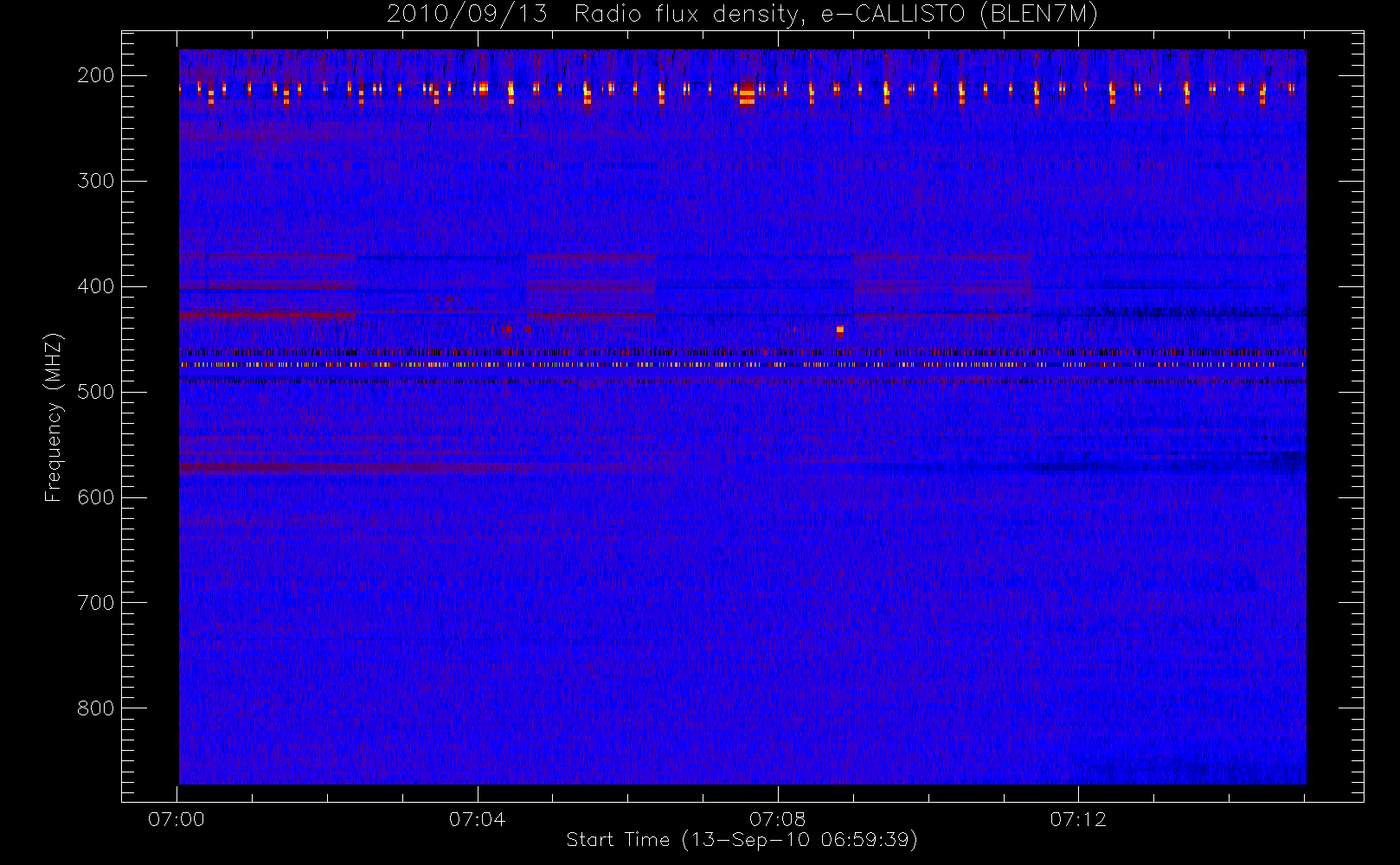Click the bright burst near 07:07:30 at 220 MHz

747,94
